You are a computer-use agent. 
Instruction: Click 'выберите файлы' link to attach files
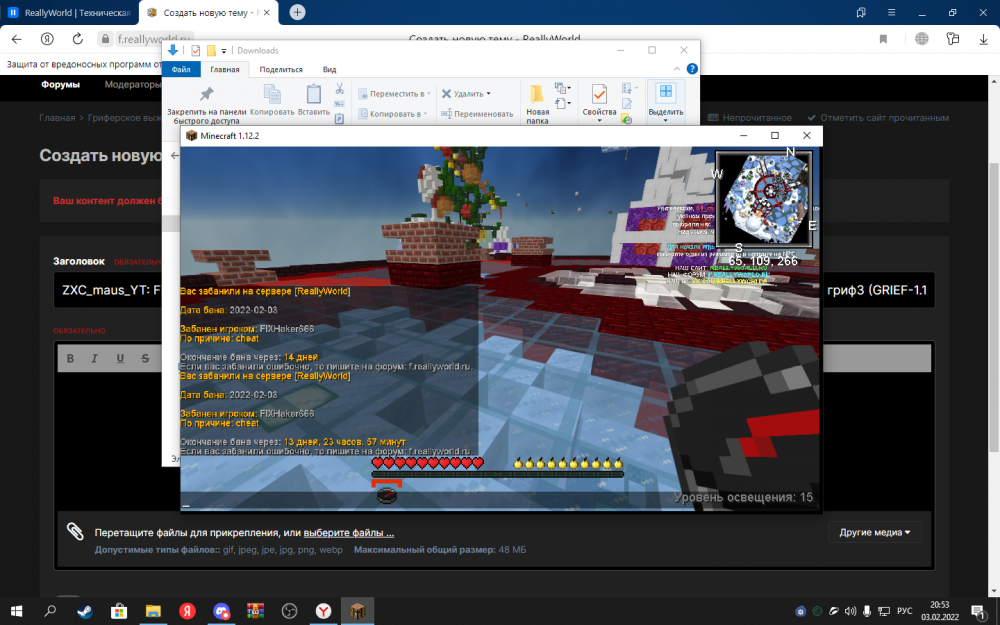click(349, 533)
